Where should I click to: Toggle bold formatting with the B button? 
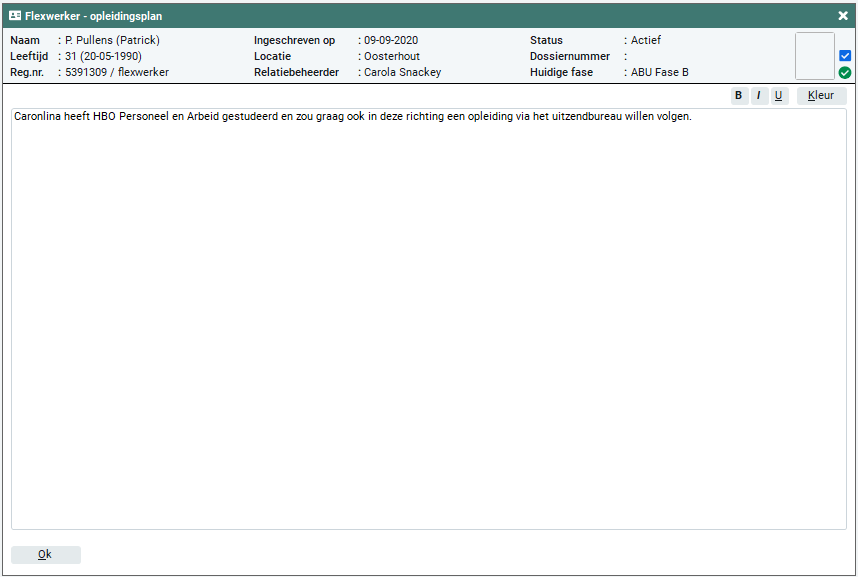[x=738, y=96]
